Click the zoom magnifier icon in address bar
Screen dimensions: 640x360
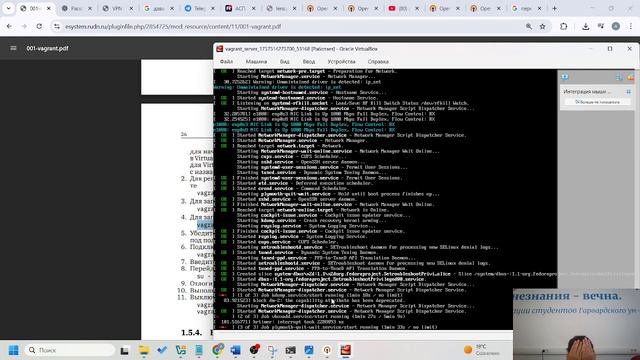[529, 26]
